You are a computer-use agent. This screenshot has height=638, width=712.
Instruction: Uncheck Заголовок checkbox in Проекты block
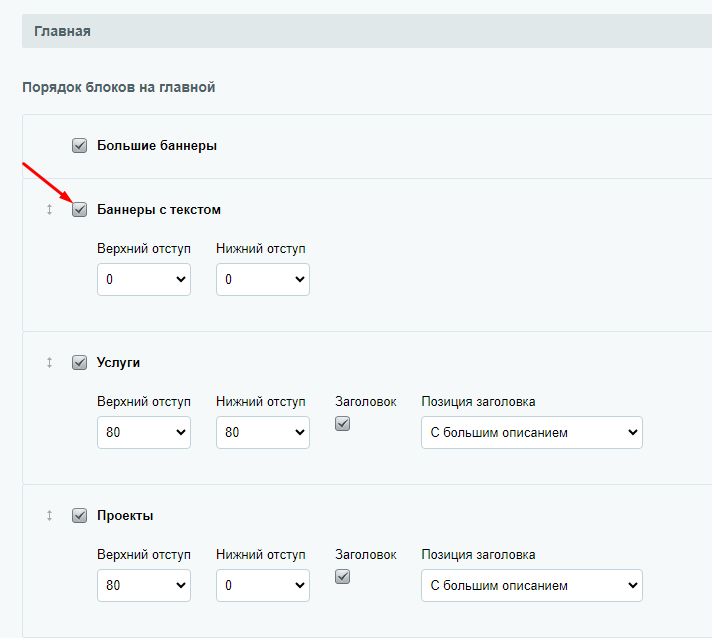pyautogui.click(x=342, y=577)
